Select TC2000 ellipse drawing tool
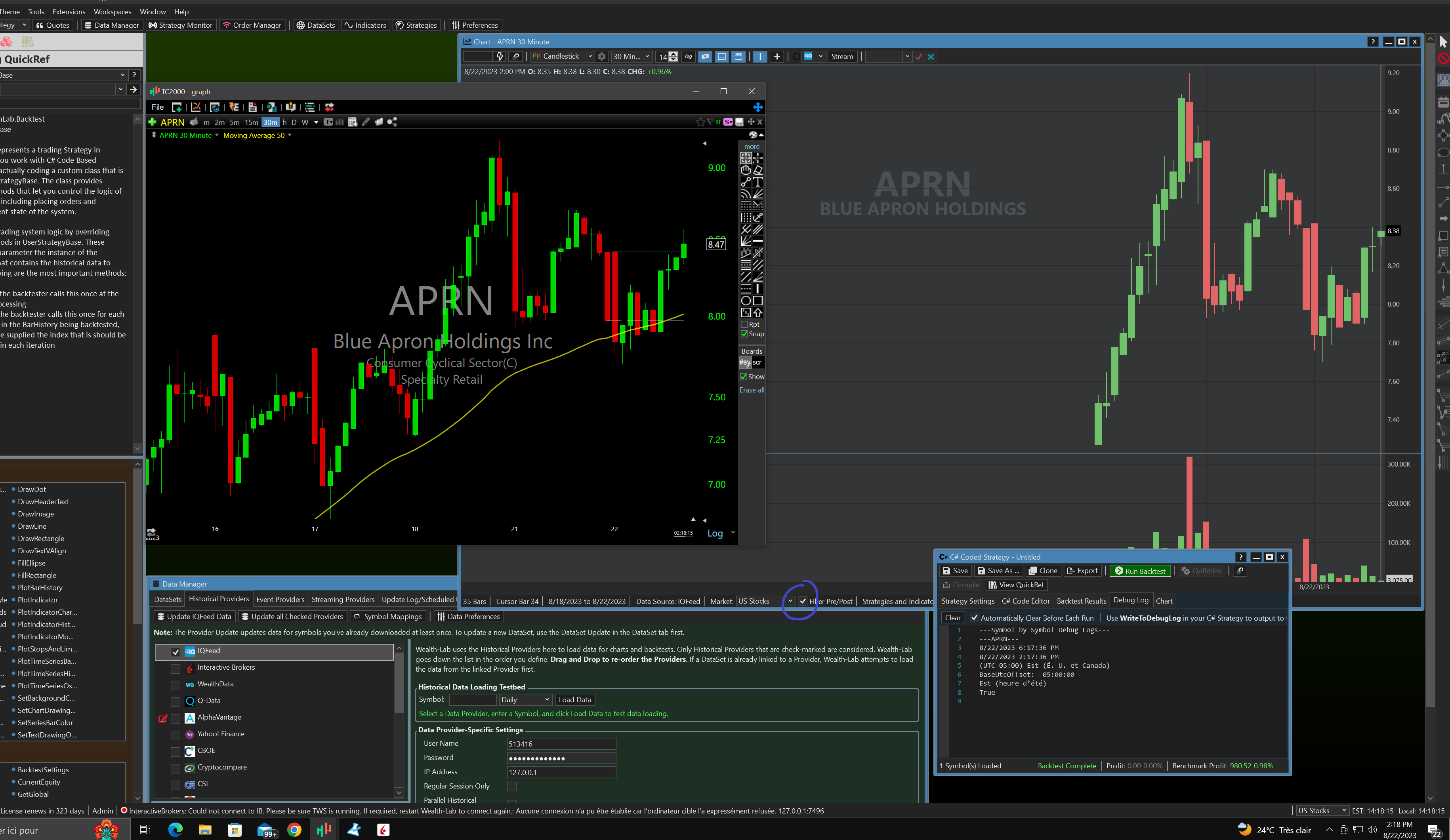The width and height of the screenshot is (1450, 840). tap(746, 300)
